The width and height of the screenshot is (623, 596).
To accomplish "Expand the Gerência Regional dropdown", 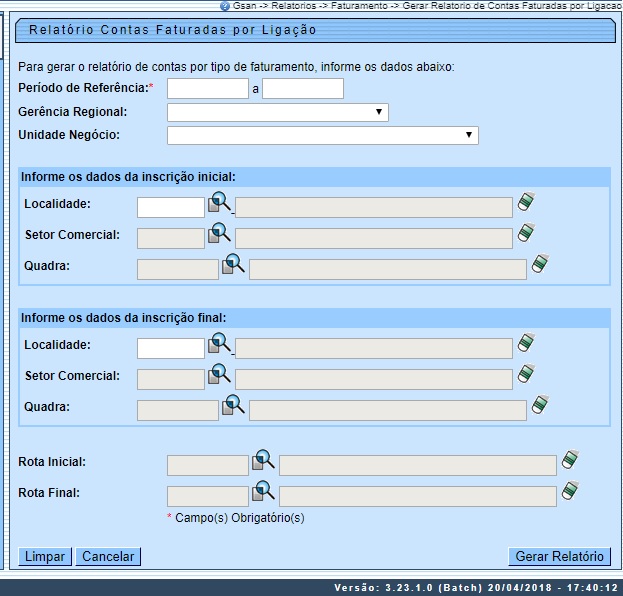I will click(x=278, y=112).
